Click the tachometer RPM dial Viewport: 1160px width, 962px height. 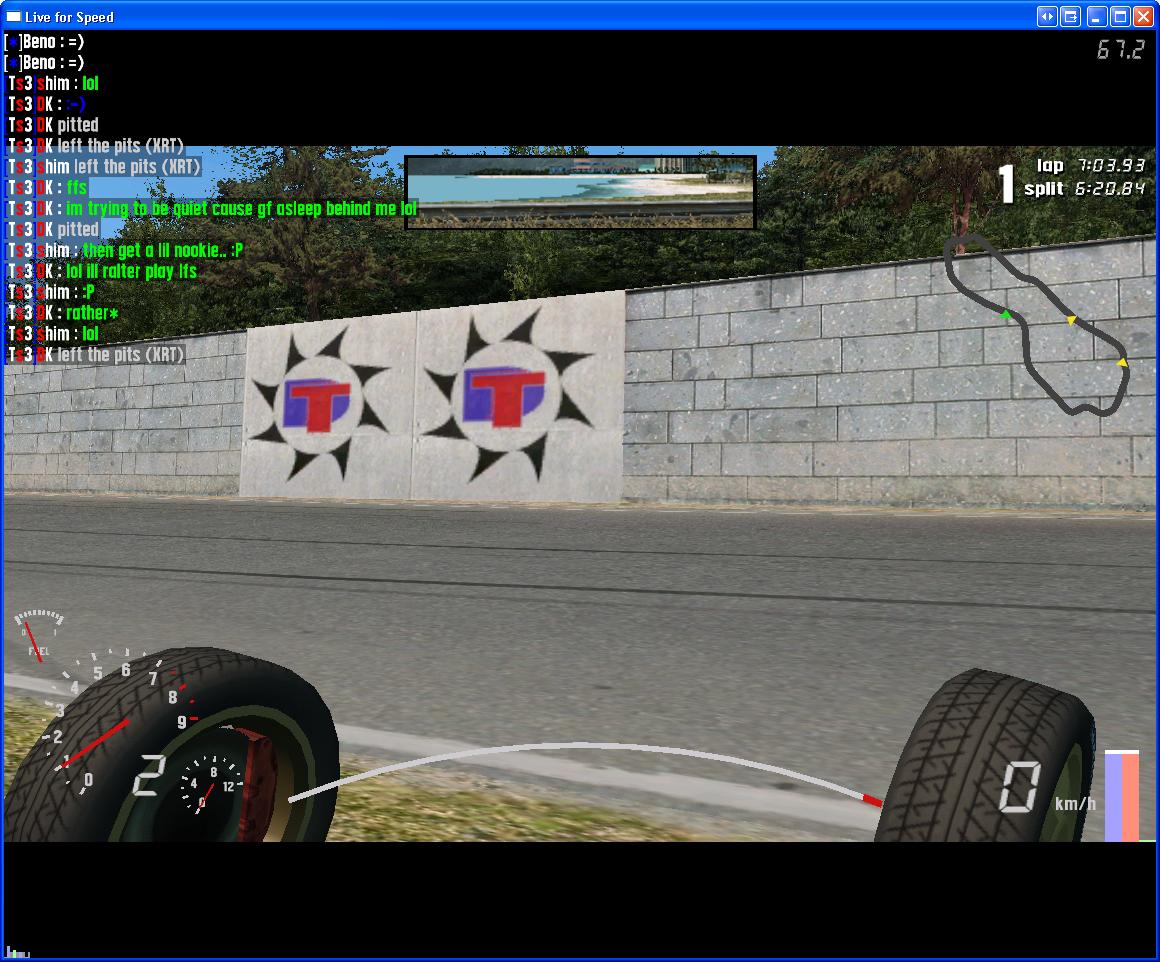coord(122,722)
